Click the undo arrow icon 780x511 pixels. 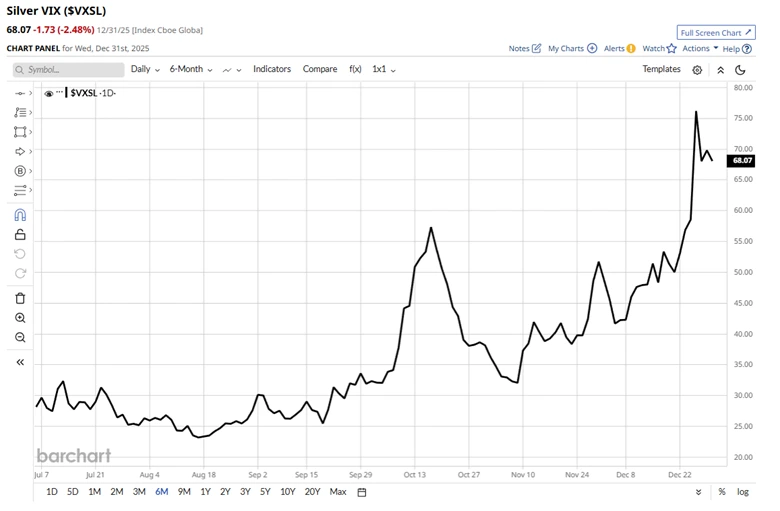(20, 254)
